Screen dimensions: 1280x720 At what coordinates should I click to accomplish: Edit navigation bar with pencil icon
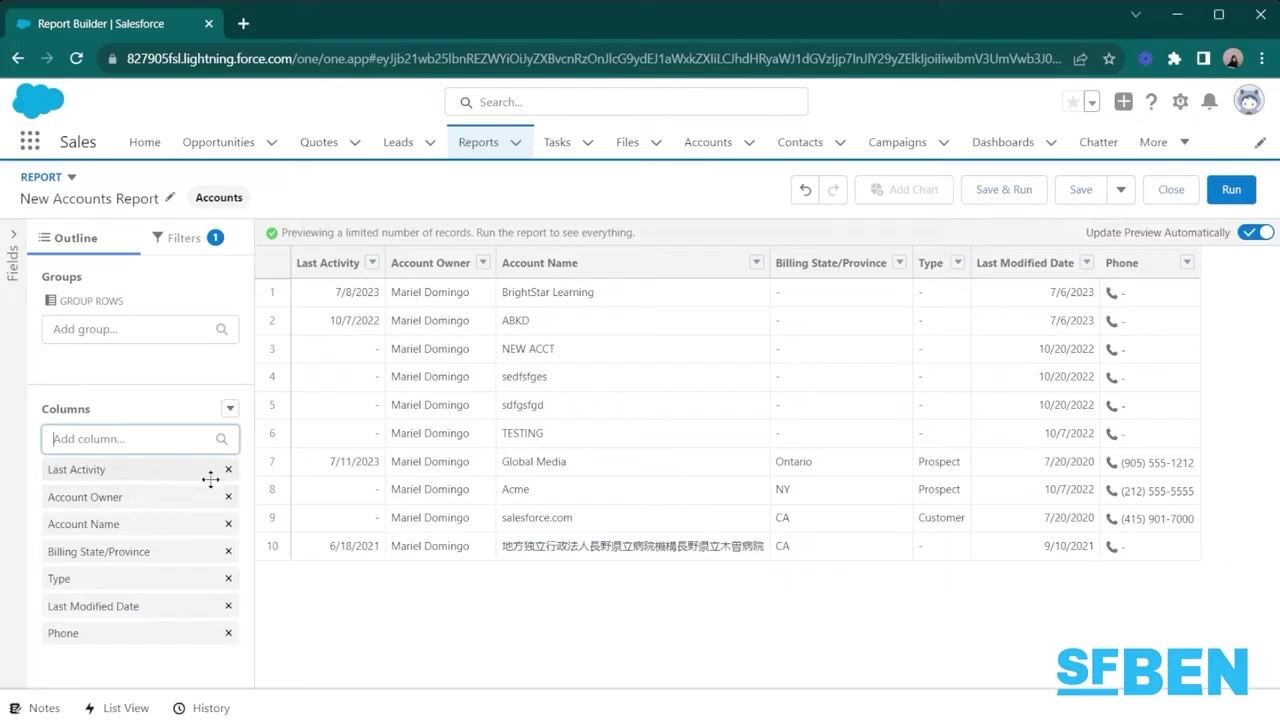1260,143
